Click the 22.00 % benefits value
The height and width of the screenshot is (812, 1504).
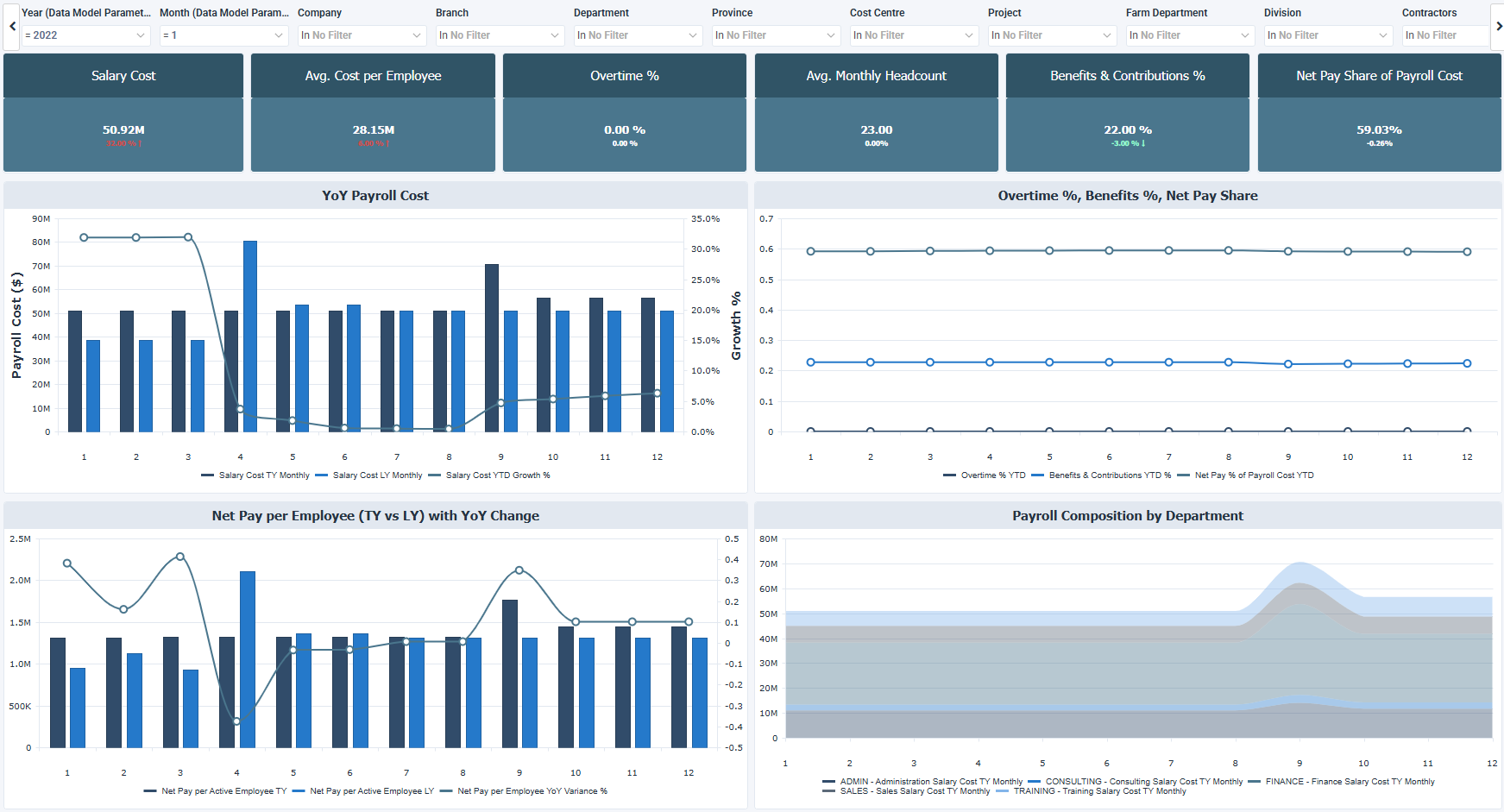click(1128, 130)
